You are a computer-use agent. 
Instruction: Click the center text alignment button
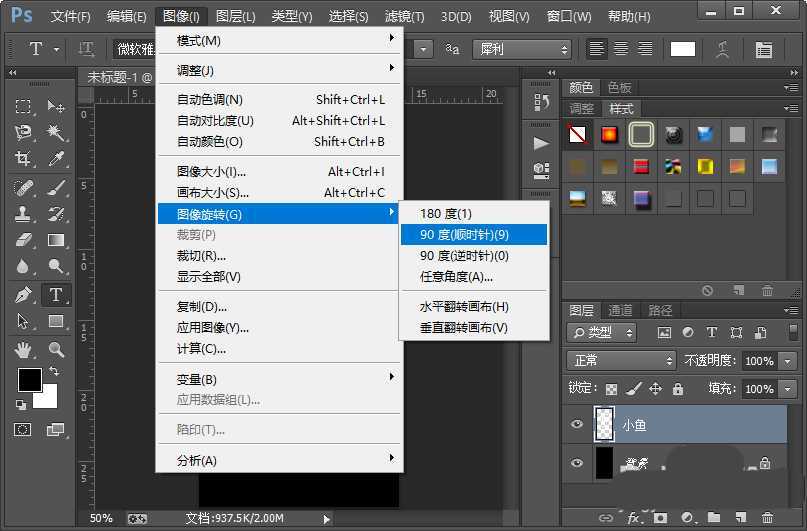click(621, 49)
